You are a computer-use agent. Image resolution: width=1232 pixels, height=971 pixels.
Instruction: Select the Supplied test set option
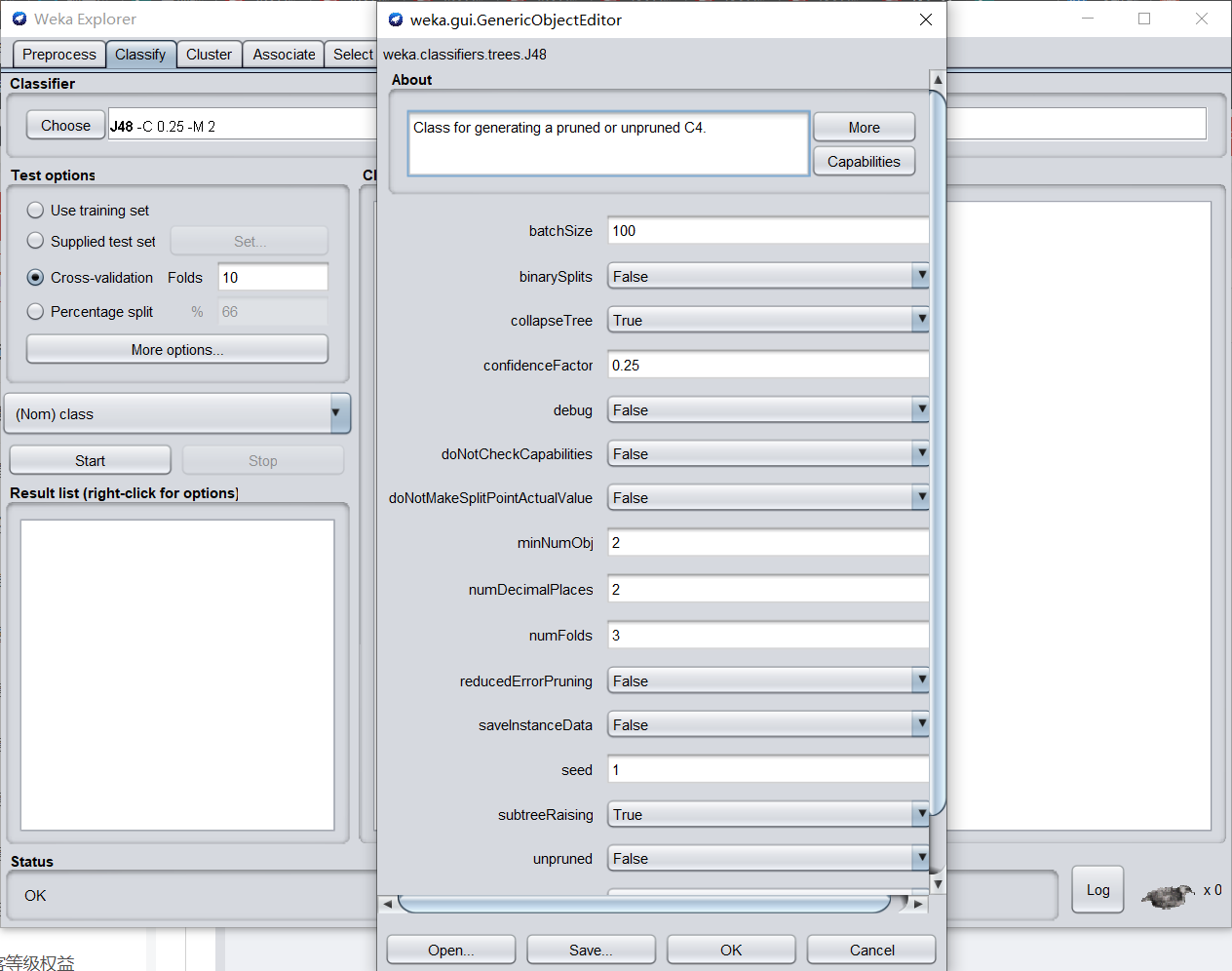coord(35,241)
